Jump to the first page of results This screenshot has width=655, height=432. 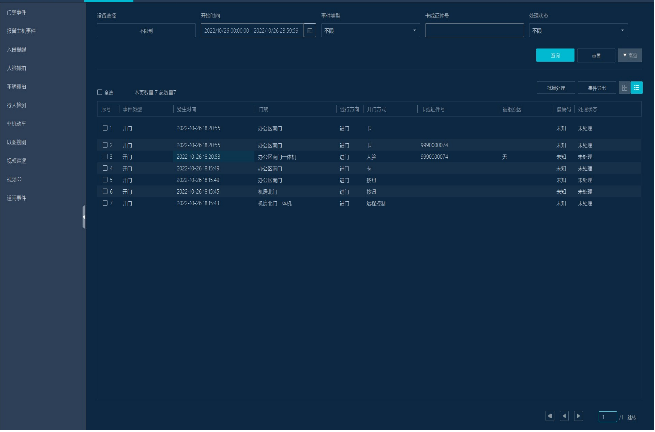click(549, 415)
